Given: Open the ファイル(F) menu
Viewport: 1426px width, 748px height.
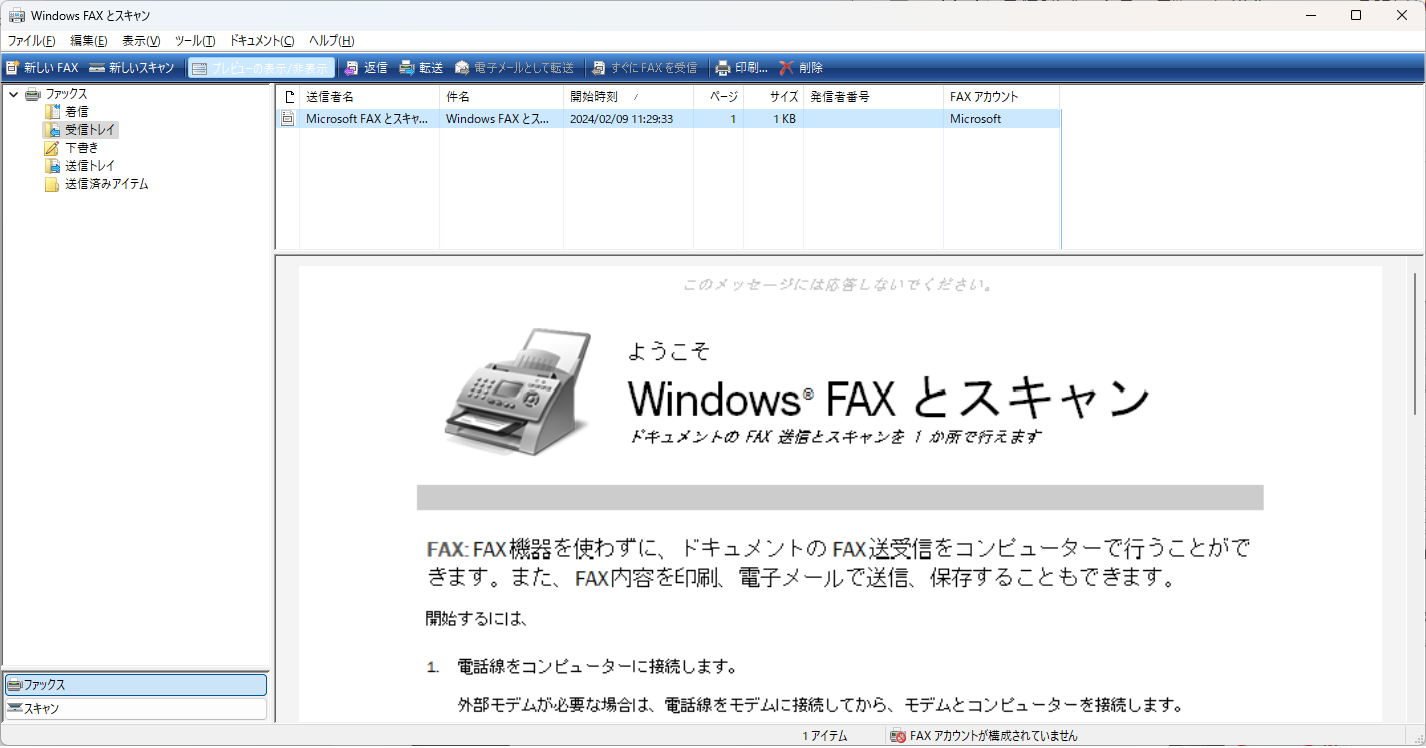Looking at the screenshot, I should tap(32, 41).
